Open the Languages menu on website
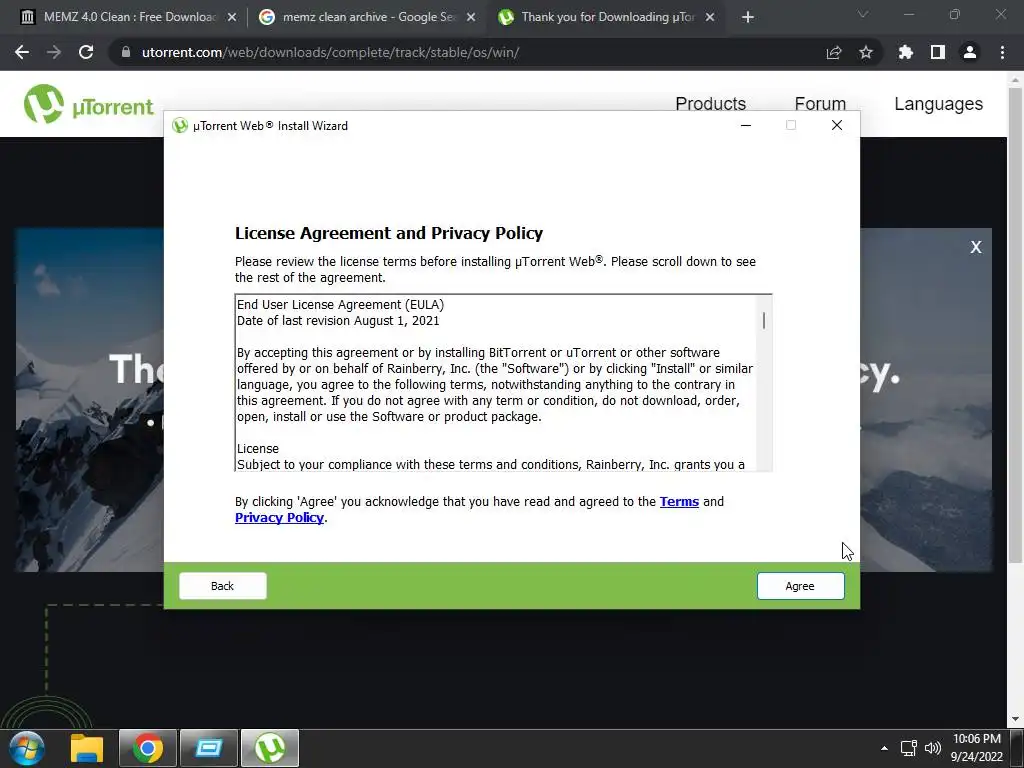This screenshot has width=1024, height=768. [938, 104]
